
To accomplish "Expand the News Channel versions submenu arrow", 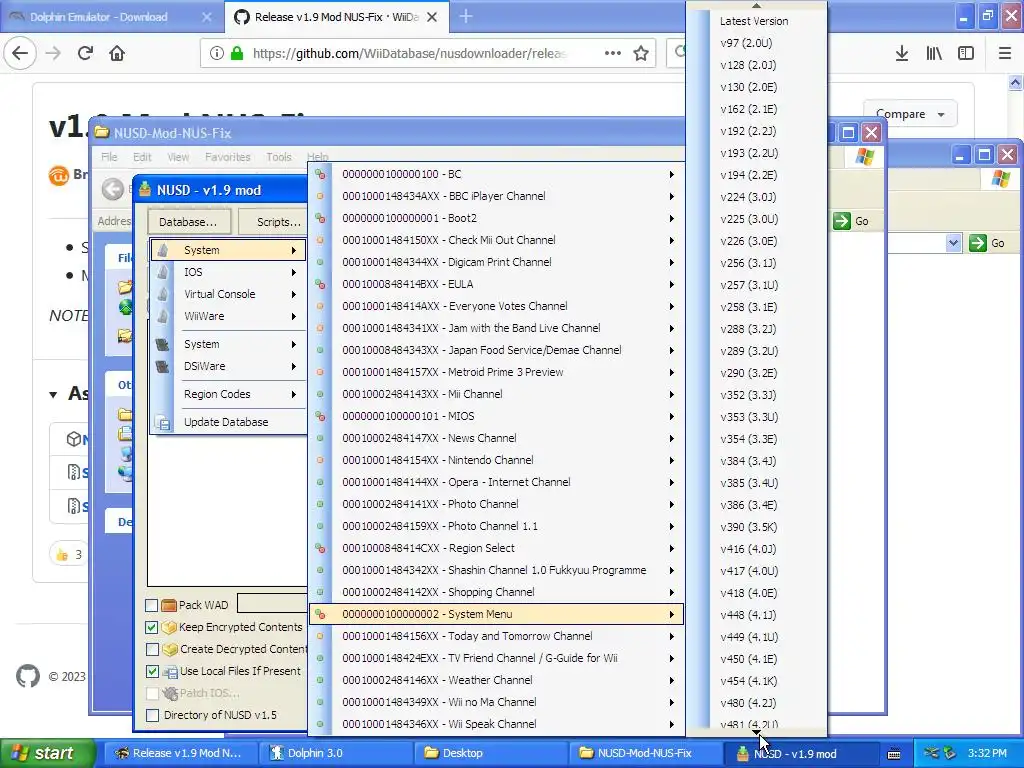I will pyautogui.click(x=671, y=438).
